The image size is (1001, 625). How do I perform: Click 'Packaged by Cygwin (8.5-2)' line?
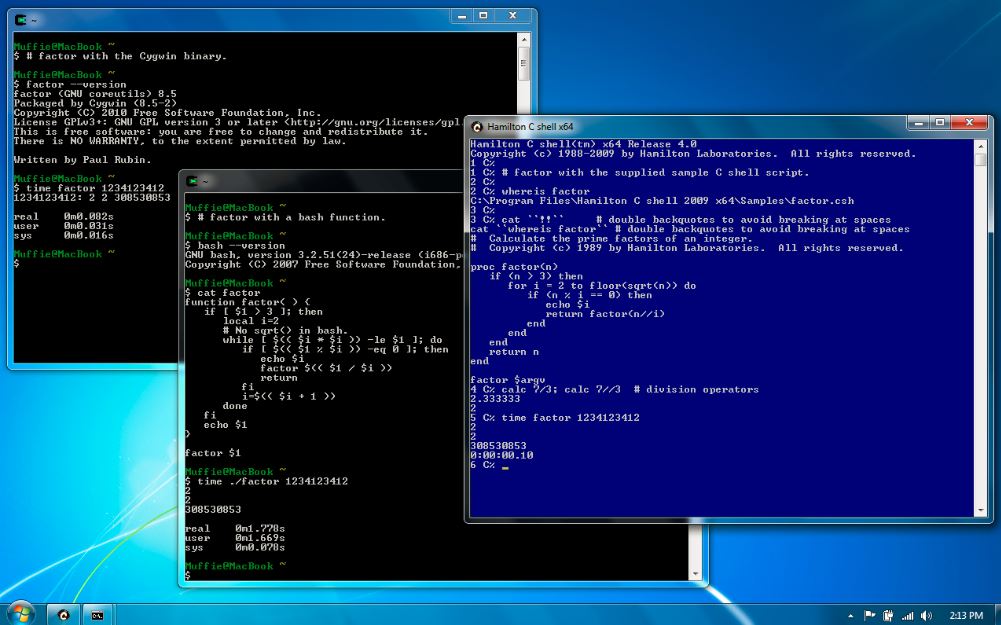pyautogui.click(x=95, y=103)
